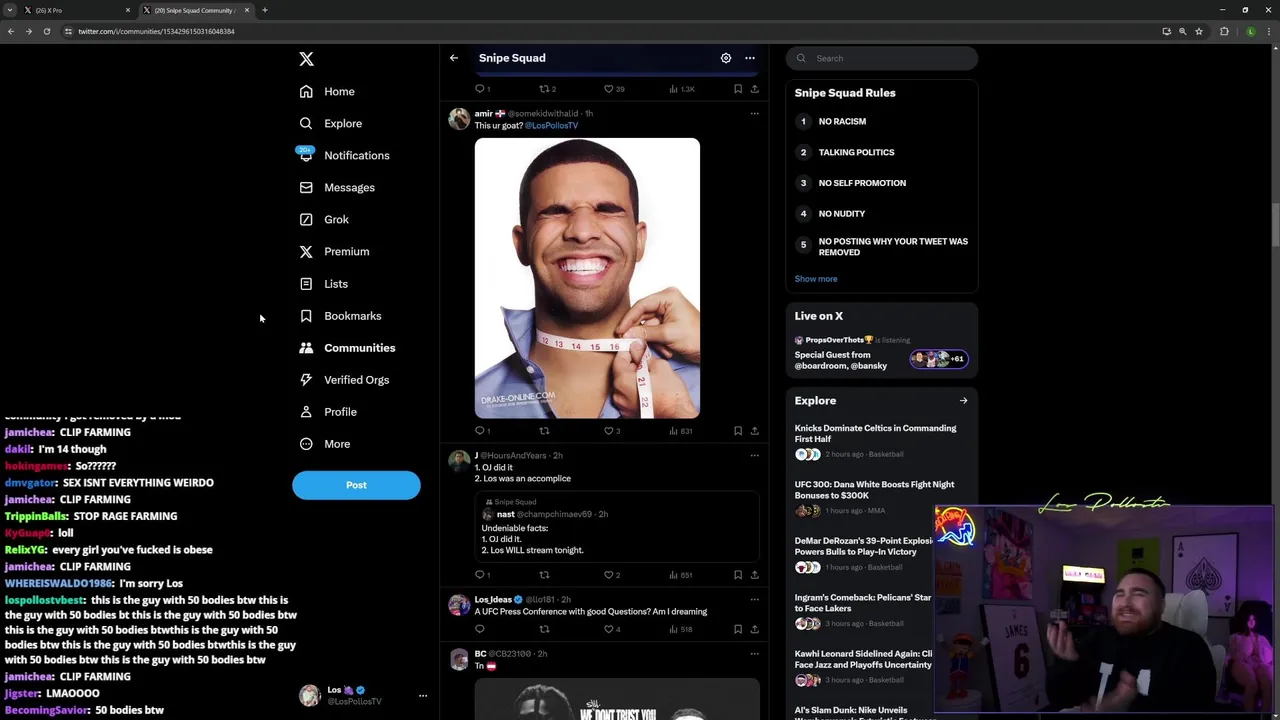
Task: Bookmark amir's Drake post
Action: [x=738, y=431]
